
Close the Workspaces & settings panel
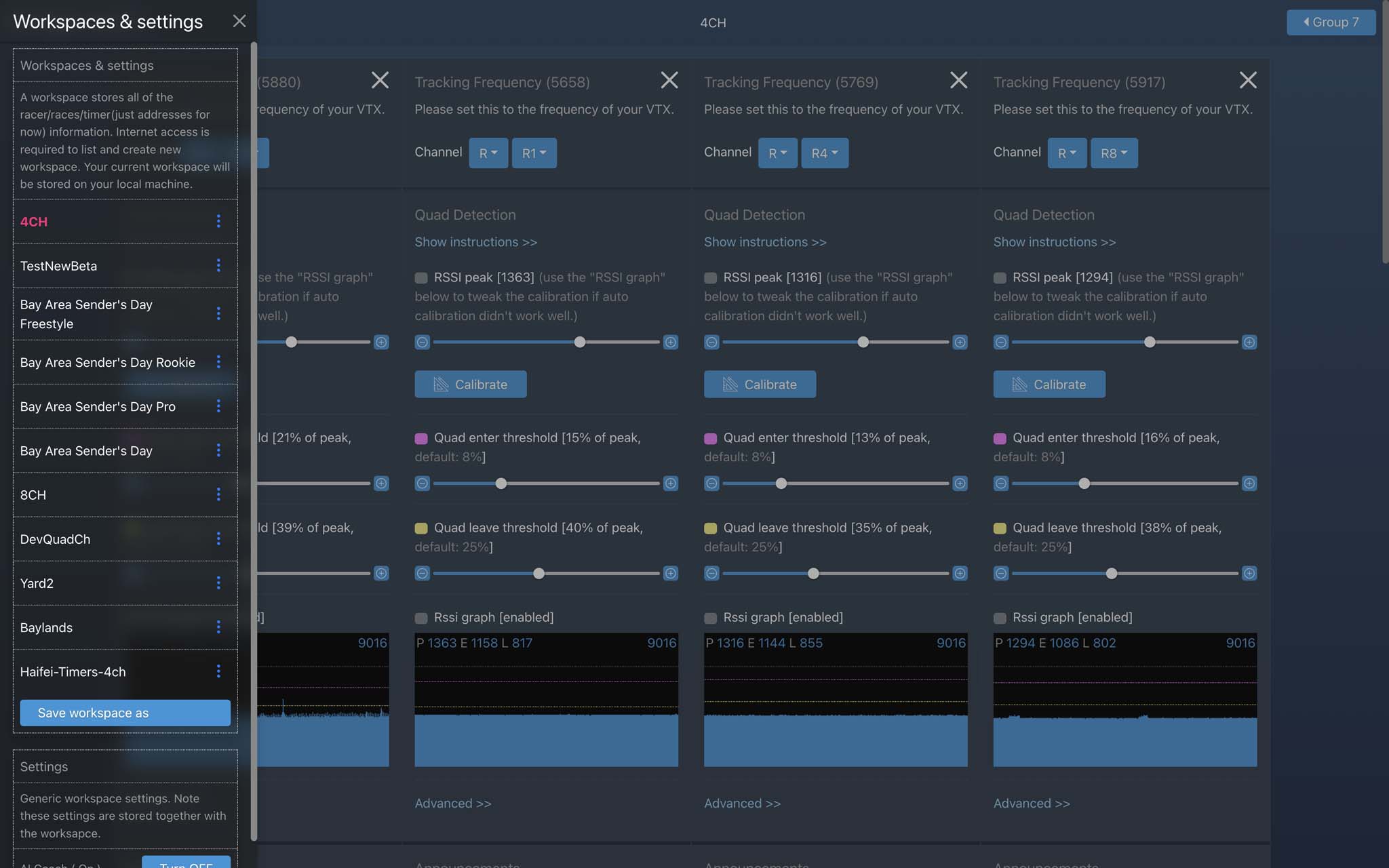239,21
